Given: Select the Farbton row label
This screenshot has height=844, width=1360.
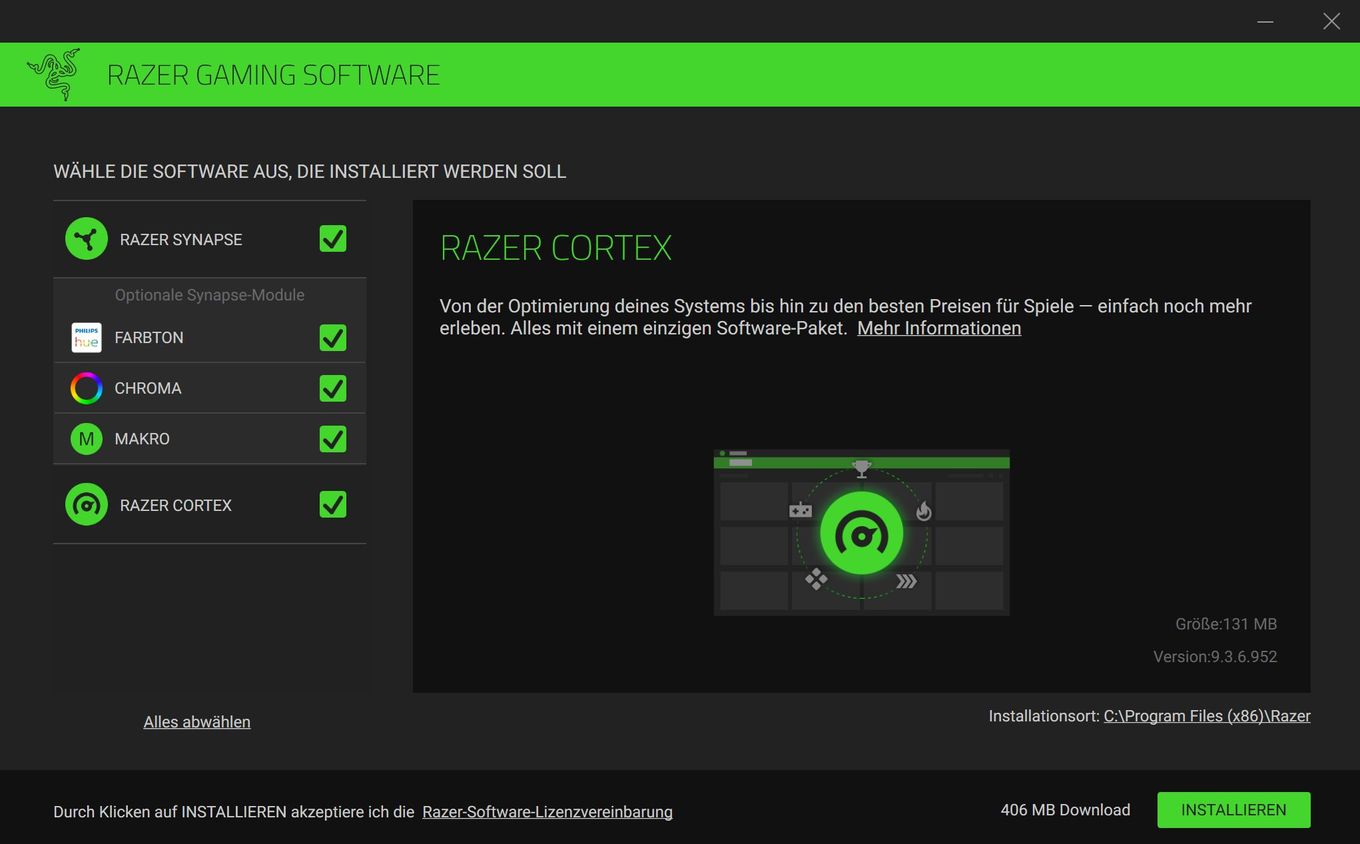Looking at the screenshot, I should (149, 338).
